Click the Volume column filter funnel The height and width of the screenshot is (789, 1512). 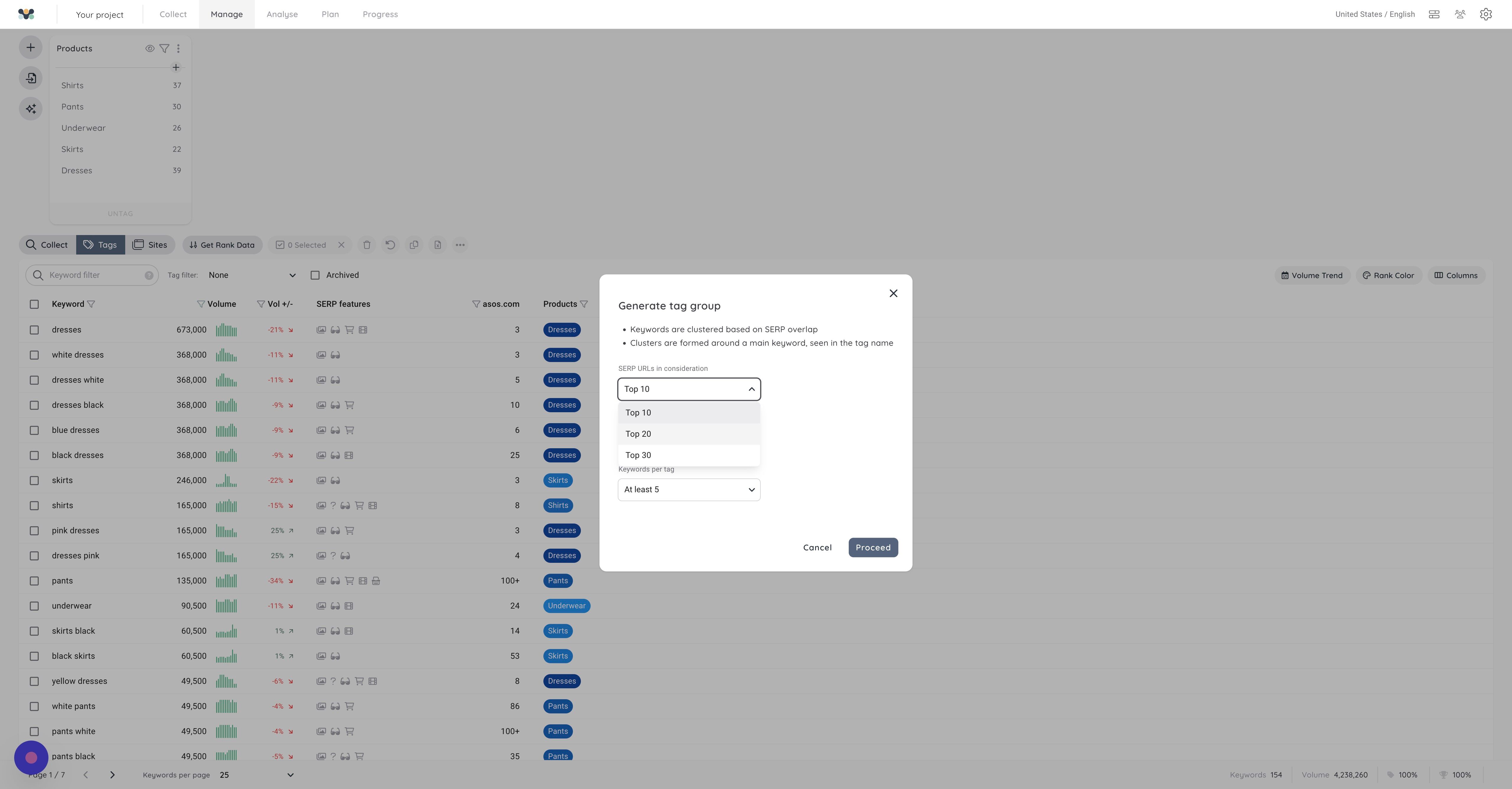coord(201,304)
